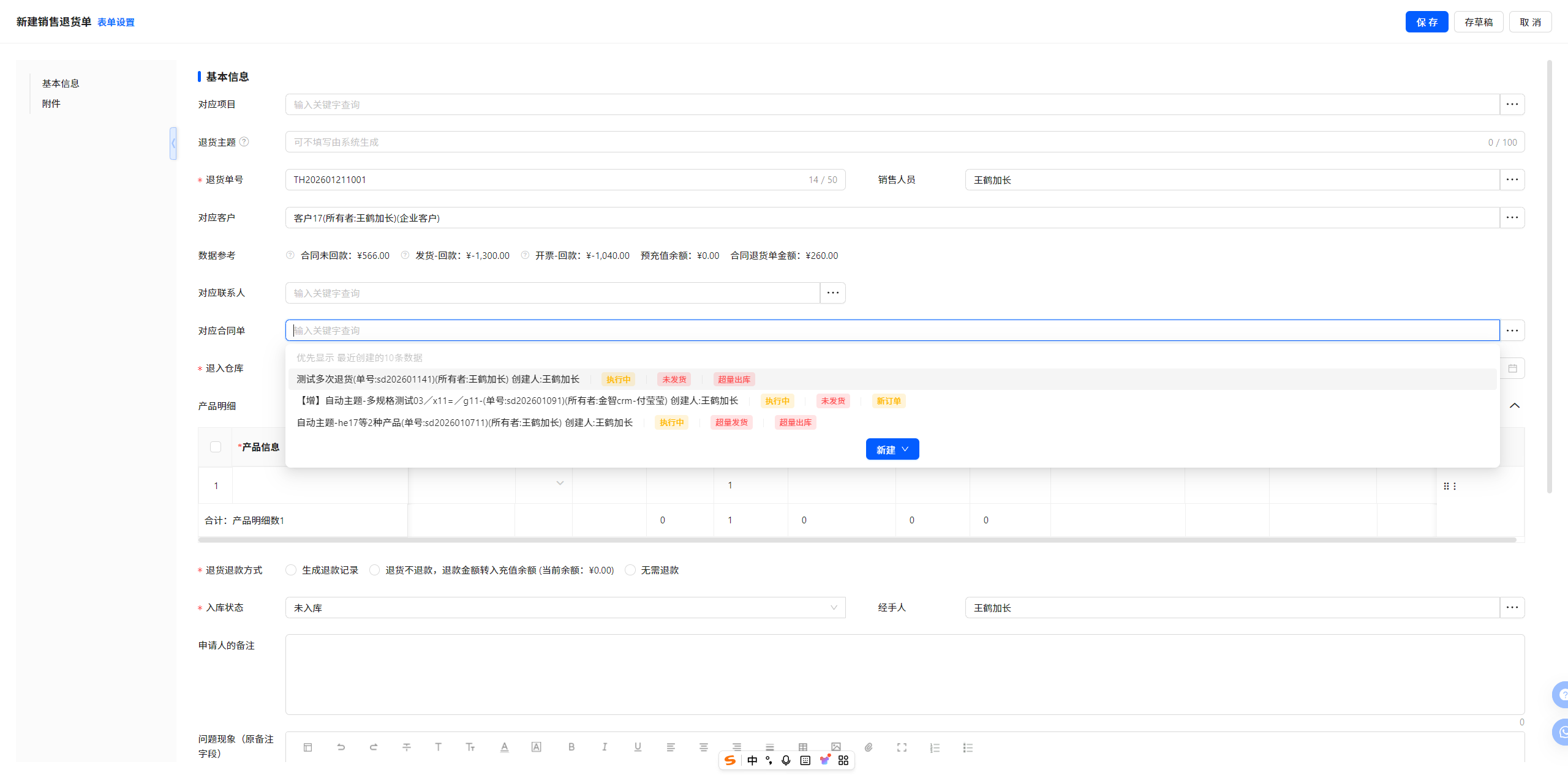Click the bold formatting icon
The width and height of the screenshot is (1568, 778).
571,747
